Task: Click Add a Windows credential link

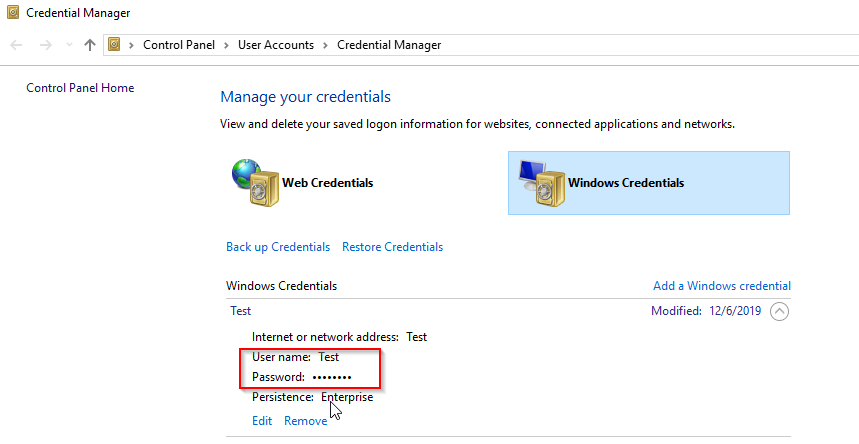Action: tap(721, 286)
